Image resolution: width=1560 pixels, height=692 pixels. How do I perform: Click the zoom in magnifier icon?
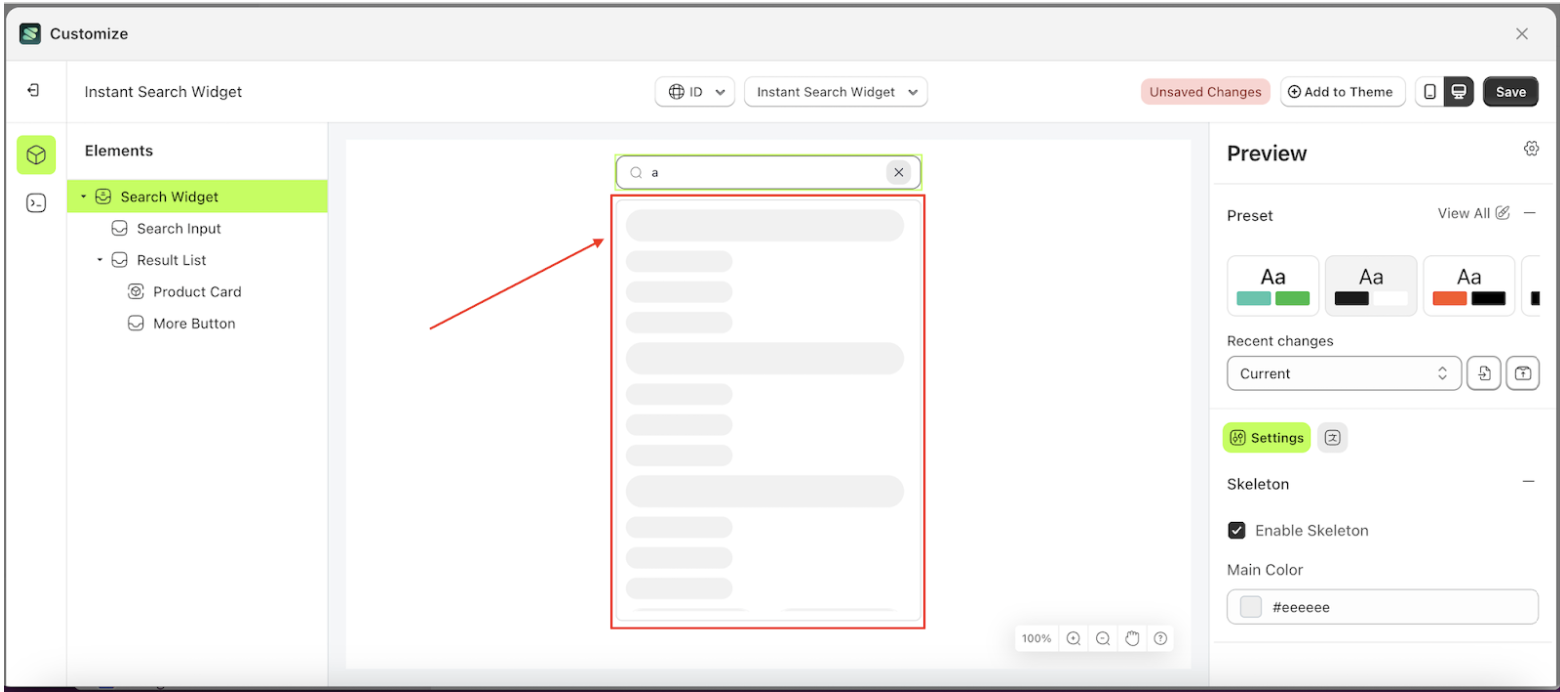click(x=1073, y=638)
